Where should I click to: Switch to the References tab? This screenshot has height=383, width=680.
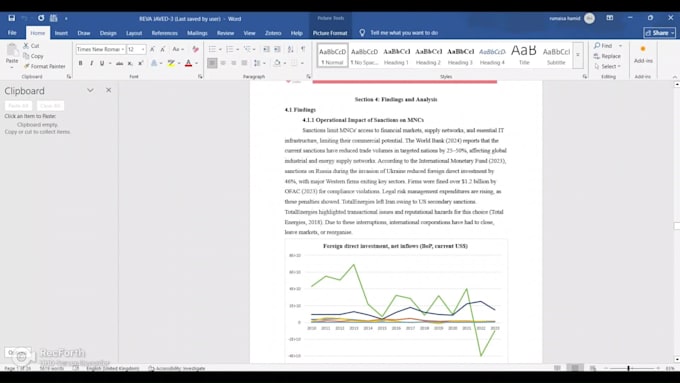[164, 33]
